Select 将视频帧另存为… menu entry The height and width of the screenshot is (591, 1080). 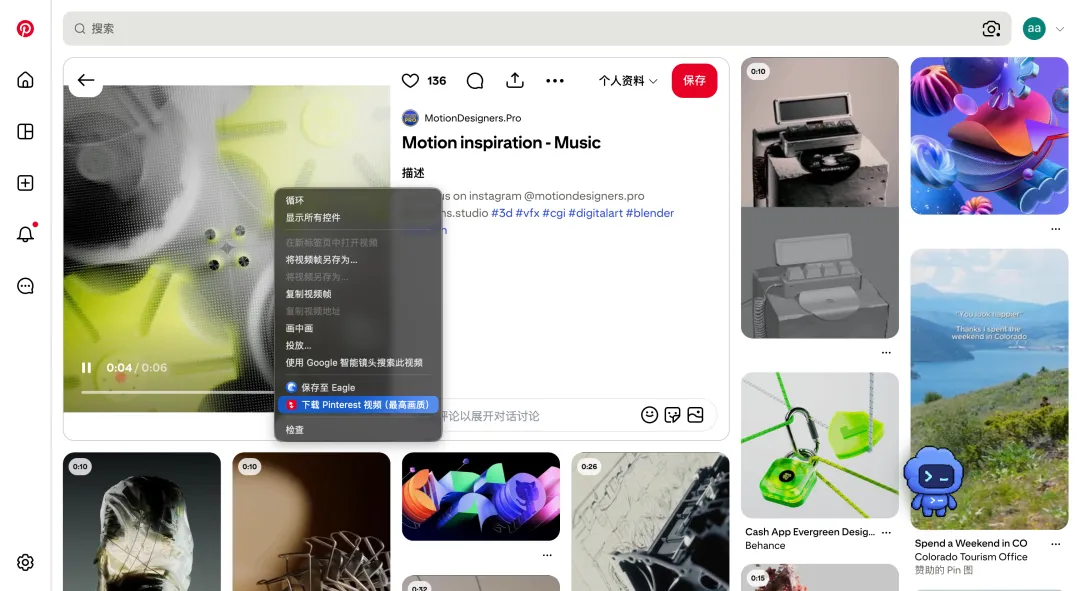[358, 260]
